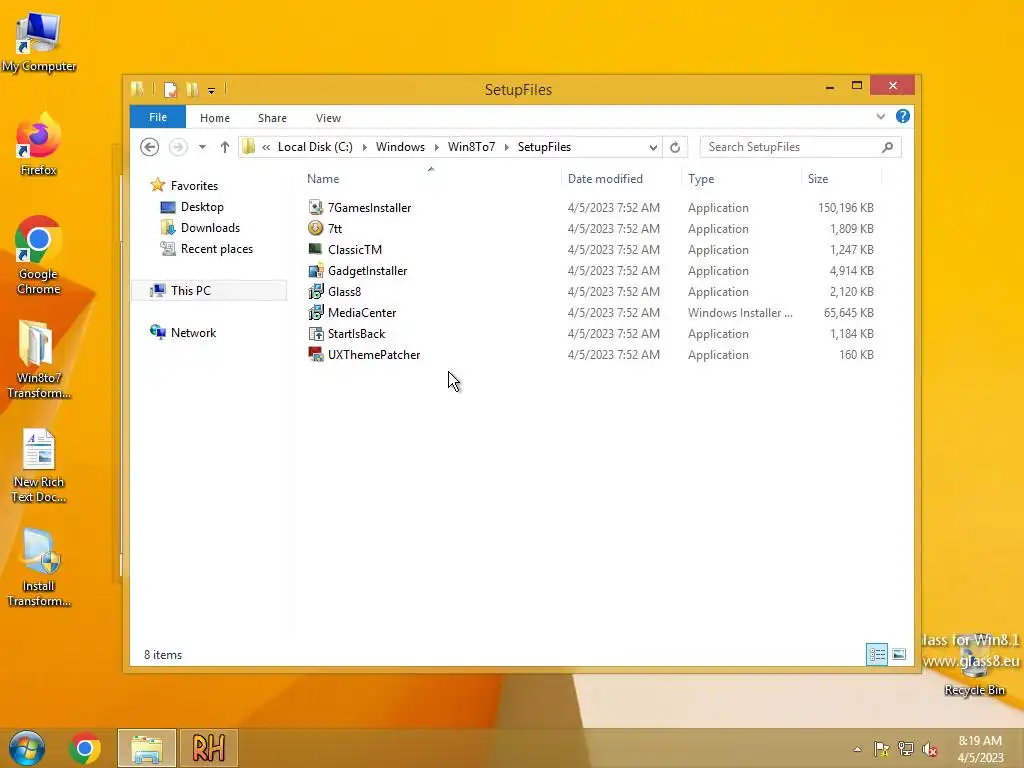The width and height of the screenshot is (1024, 768).
Task: Expand the address bar history dropdown
Action: (x=652, y=148)
